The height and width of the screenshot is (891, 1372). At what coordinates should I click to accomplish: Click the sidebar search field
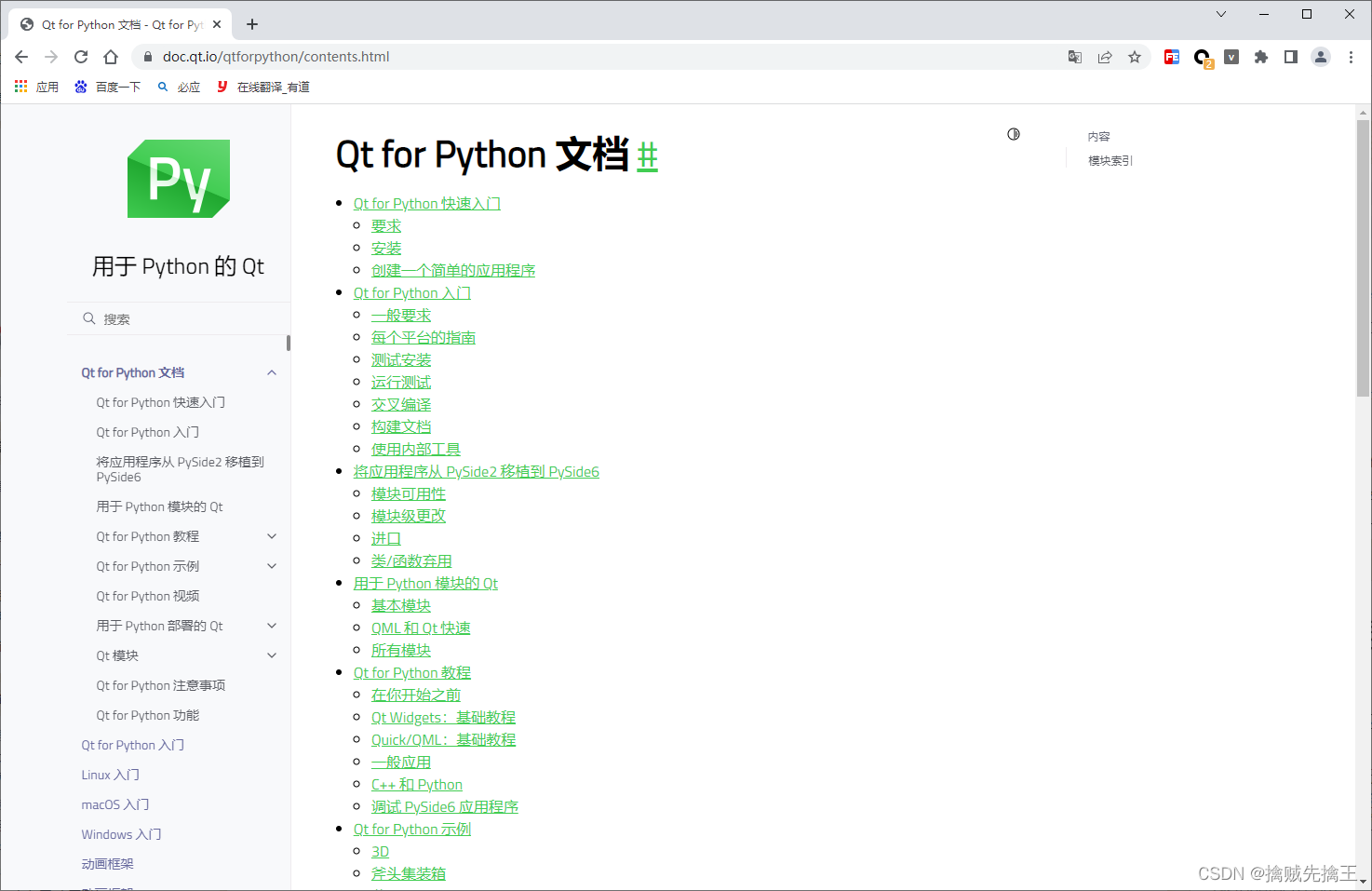[179, 318]
